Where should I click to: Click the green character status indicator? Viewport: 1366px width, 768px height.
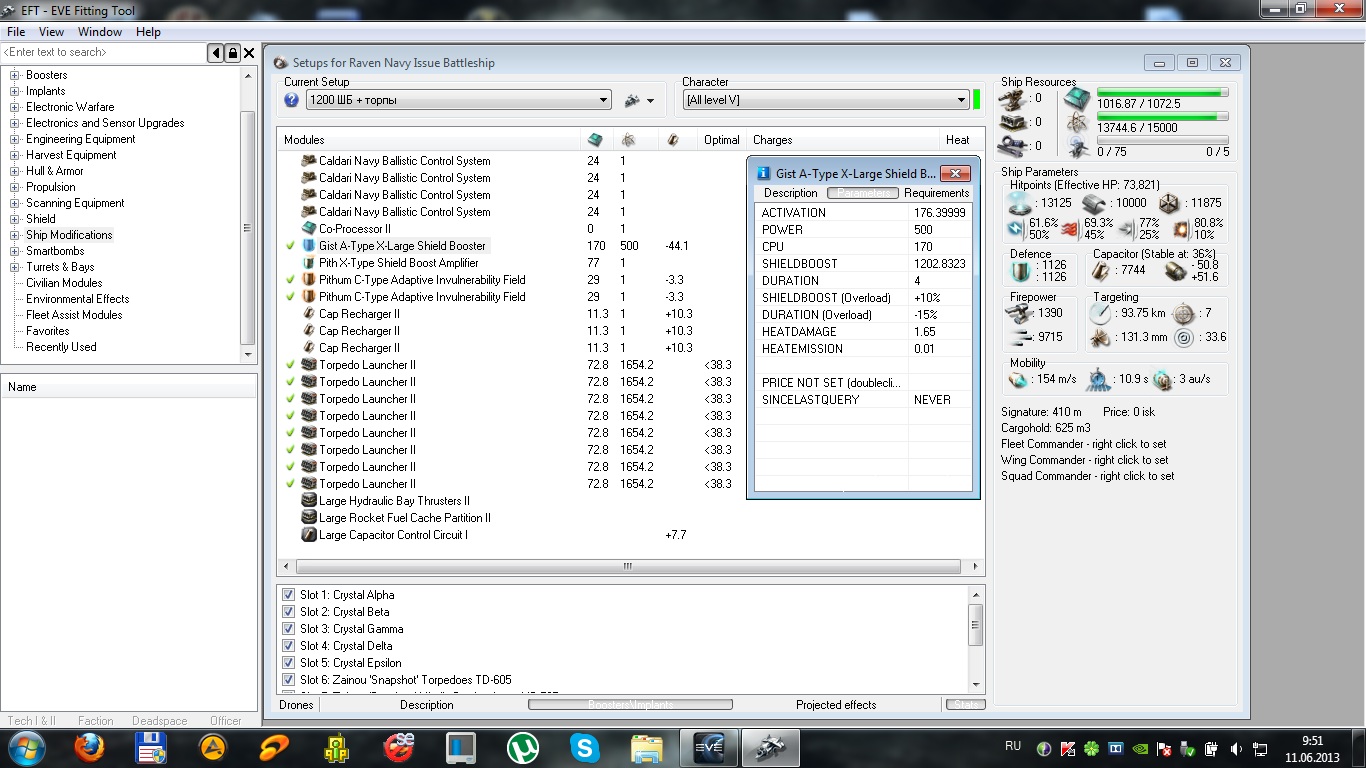coord(976,100)
